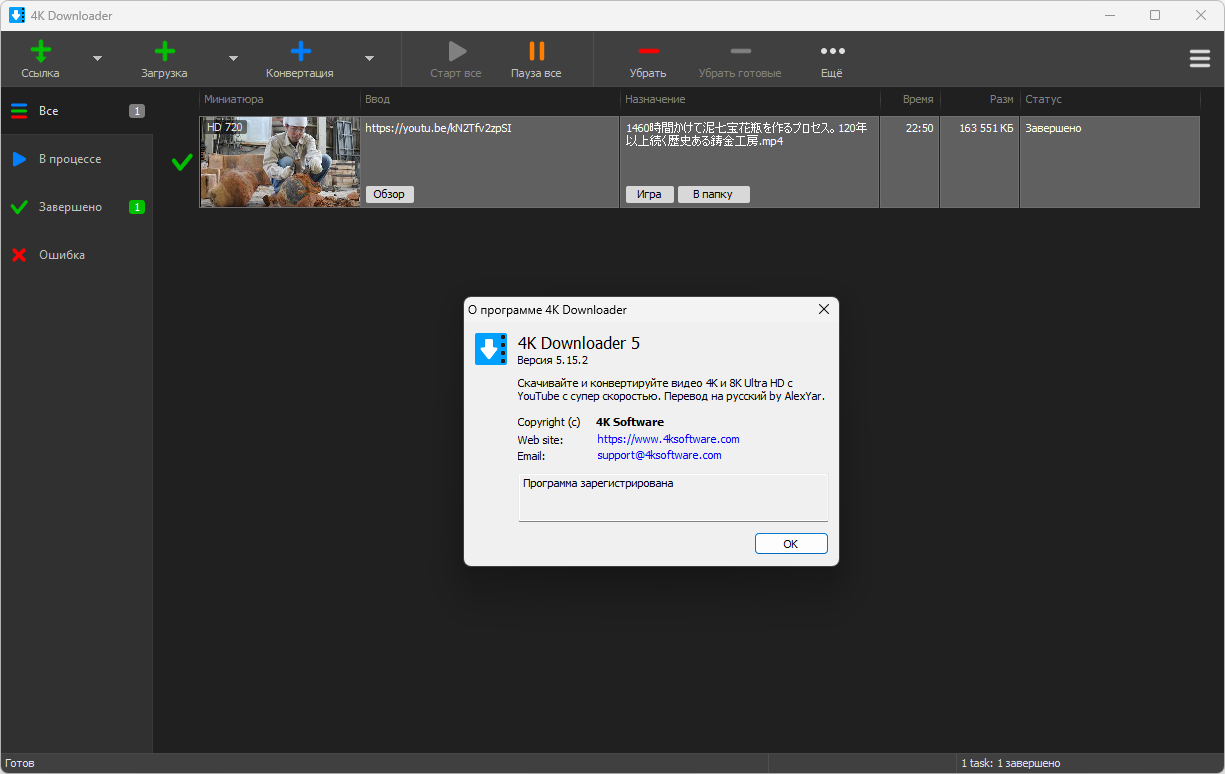The width and height of the screenshot is (1225, 774).
Task: Select the Все filter in sidebar
Action: click(x=77, y=111)
